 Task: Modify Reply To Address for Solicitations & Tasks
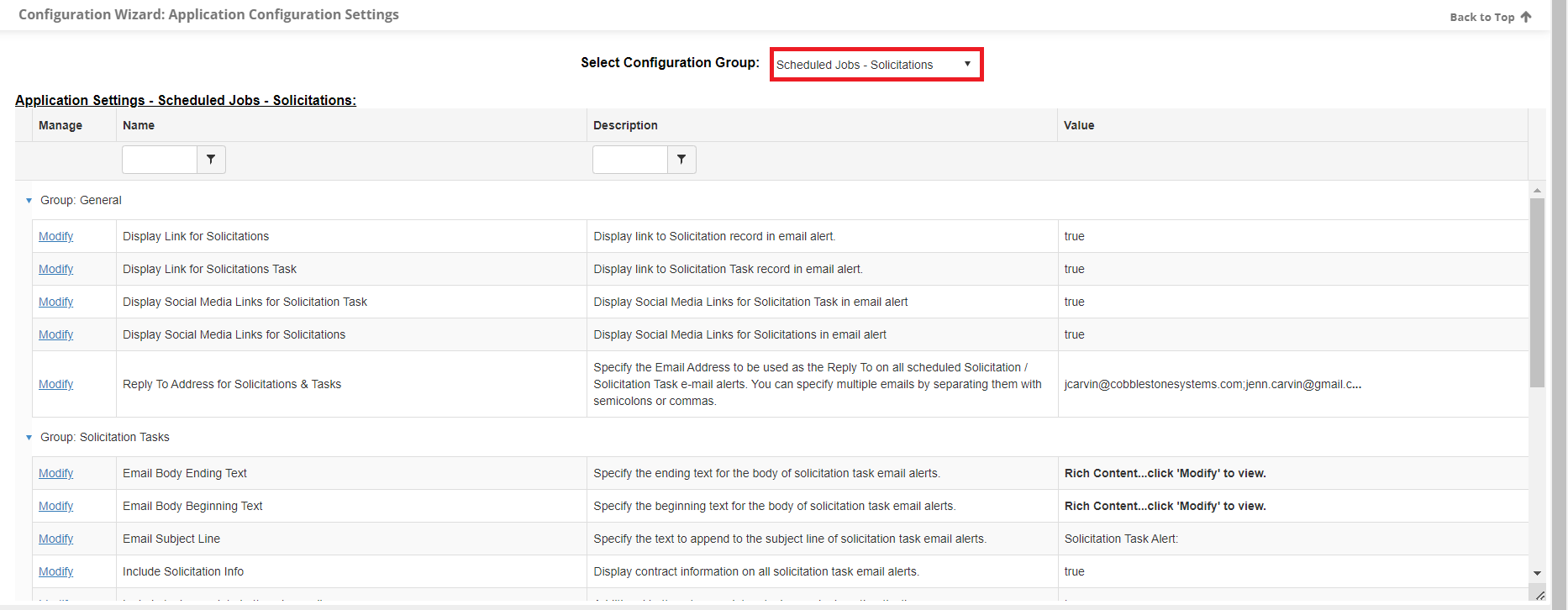[55, 384]
